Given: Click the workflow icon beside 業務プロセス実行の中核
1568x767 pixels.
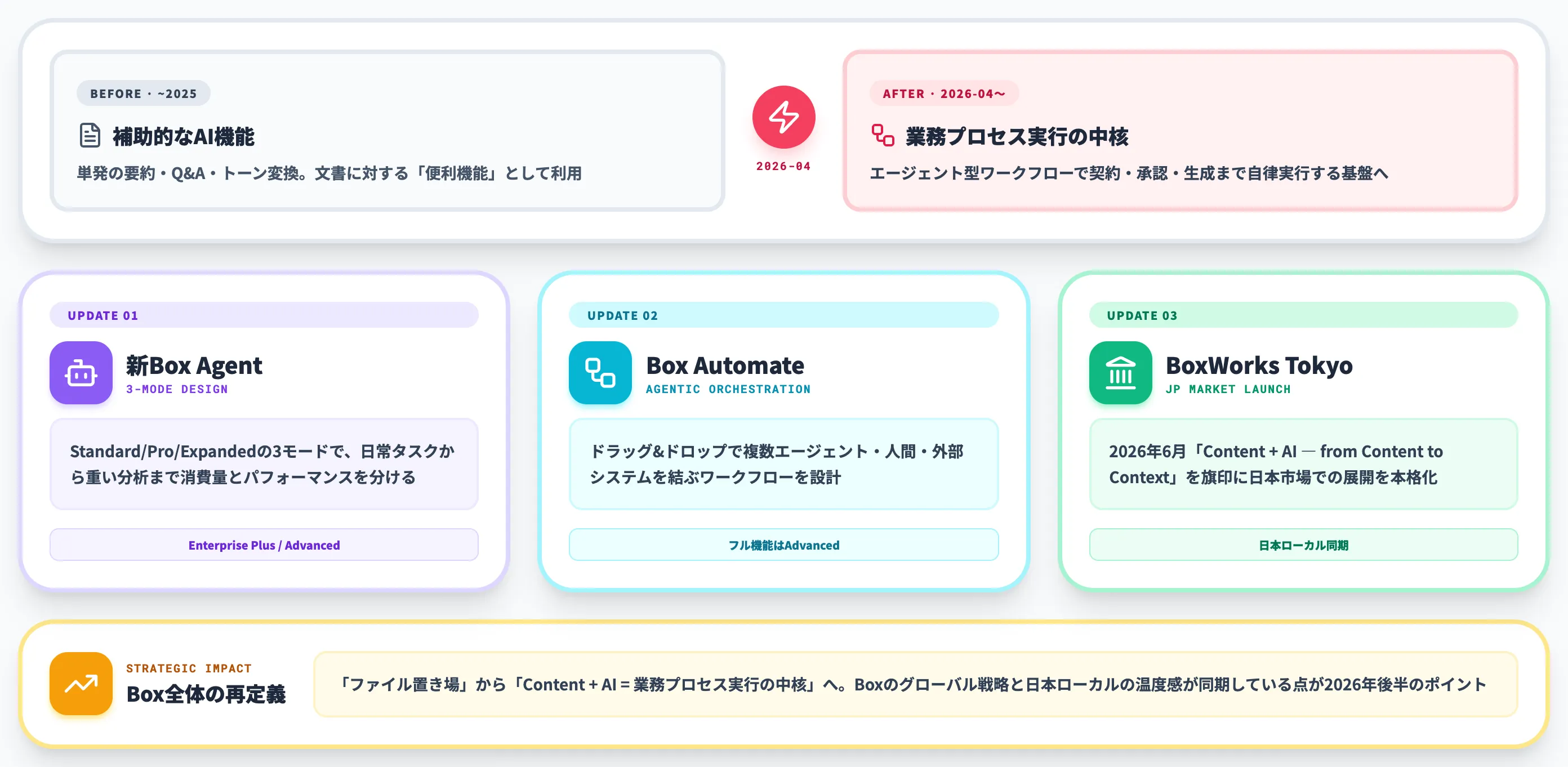Looking at the screenshot, I should click(883, 135).
